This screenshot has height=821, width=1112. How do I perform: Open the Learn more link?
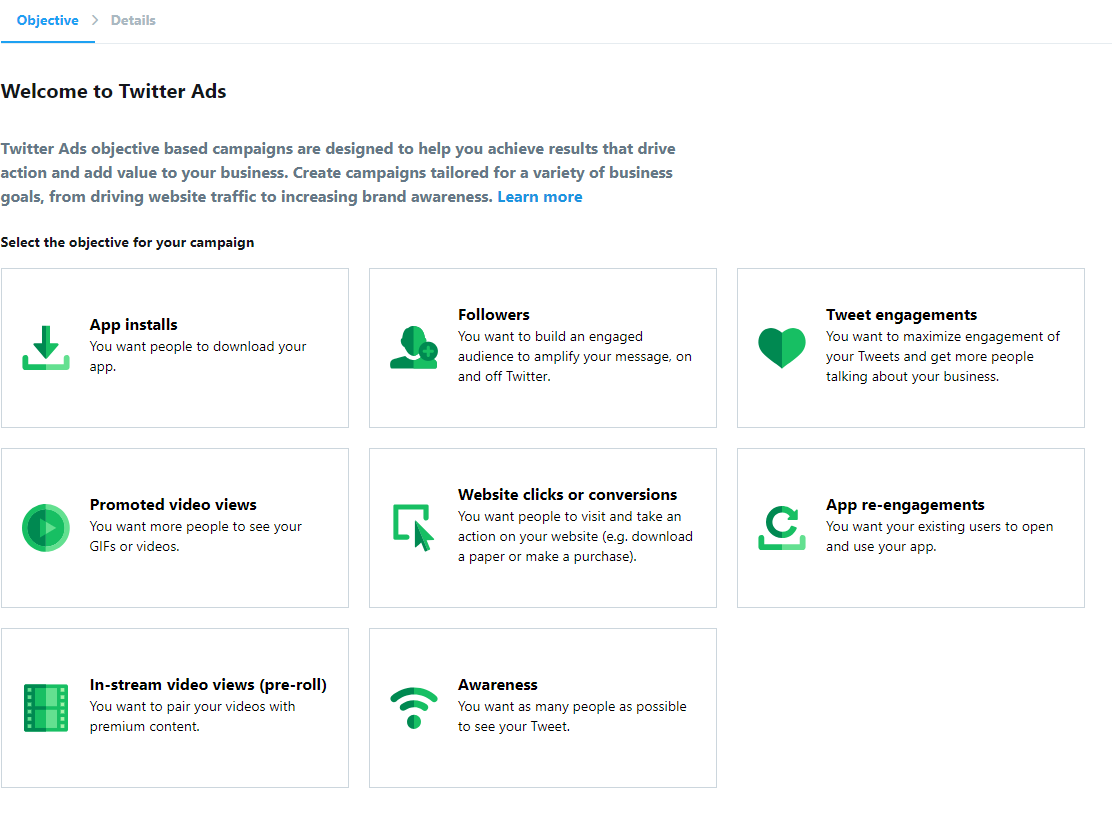point(540,197)
